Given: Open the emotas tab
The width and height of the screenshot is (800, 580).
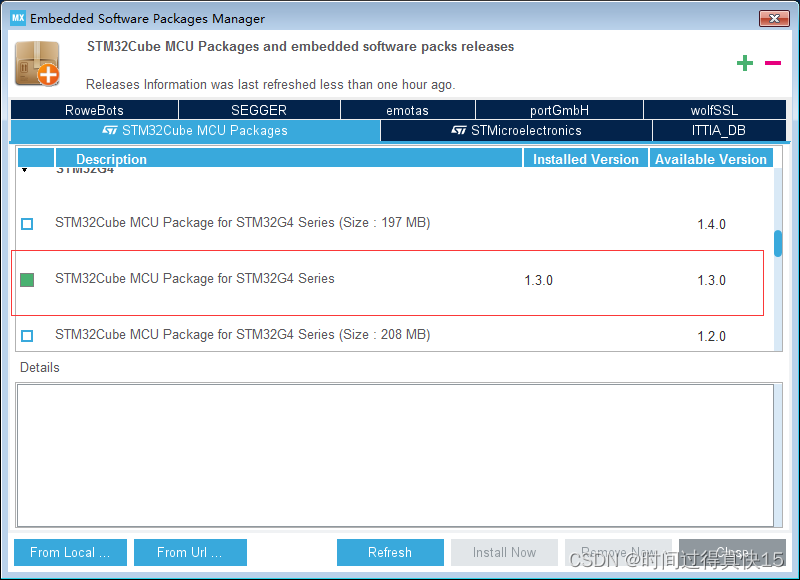Looking at the screenshot, I should [408, 110].
